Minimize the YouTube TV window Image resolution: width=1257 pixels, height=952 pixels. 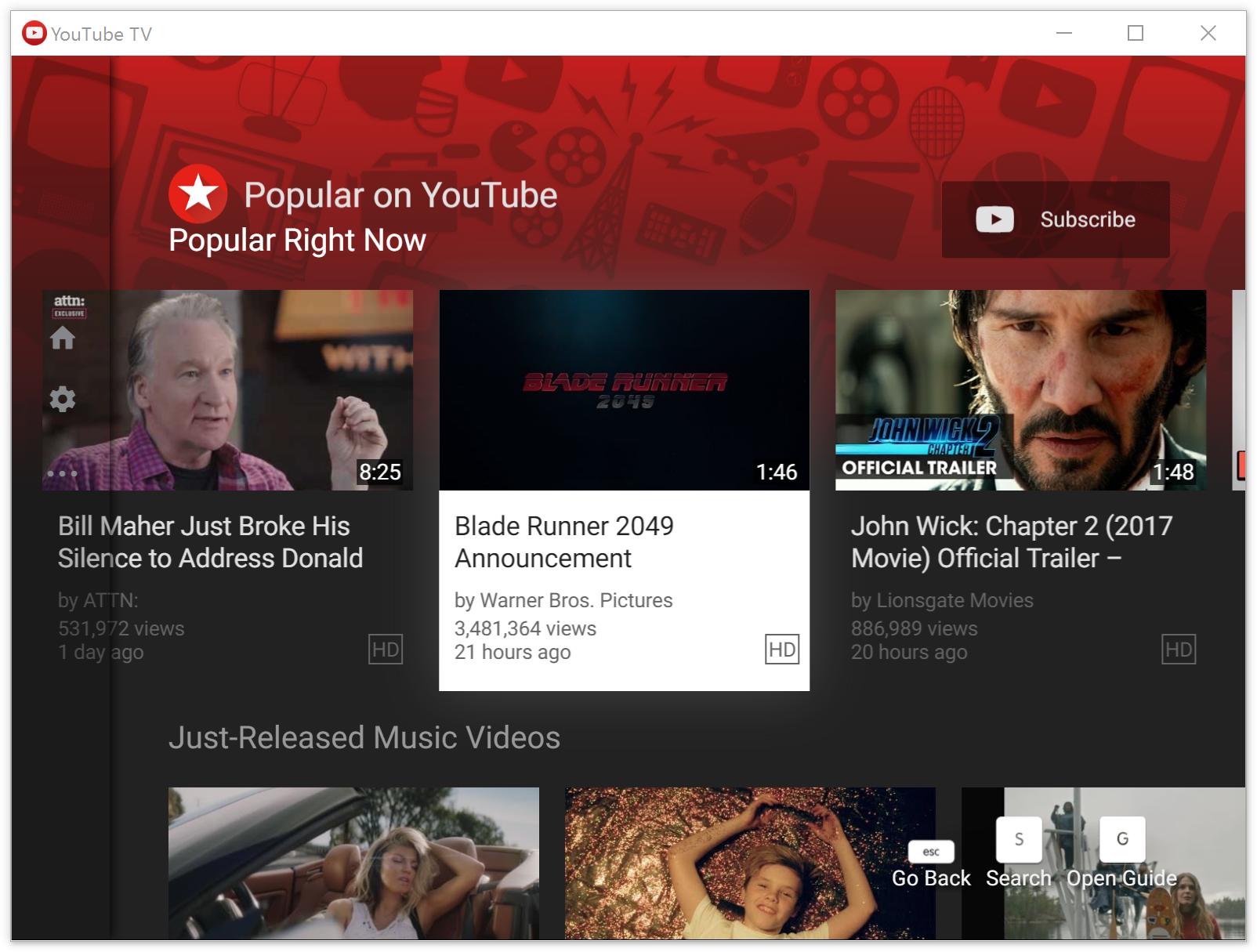[x=1063, y=33]
